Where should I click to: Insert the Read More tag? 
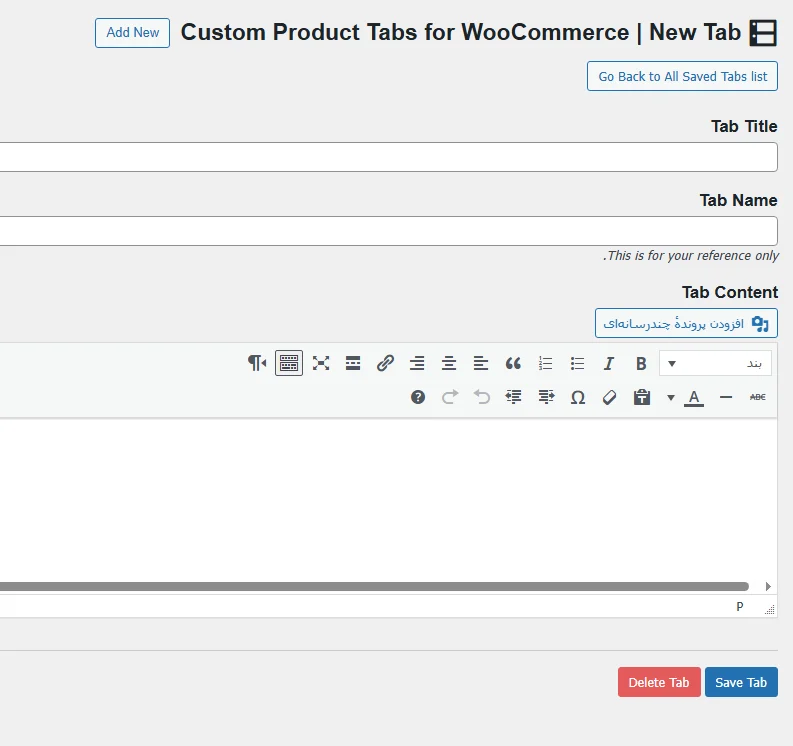(353, 363)
